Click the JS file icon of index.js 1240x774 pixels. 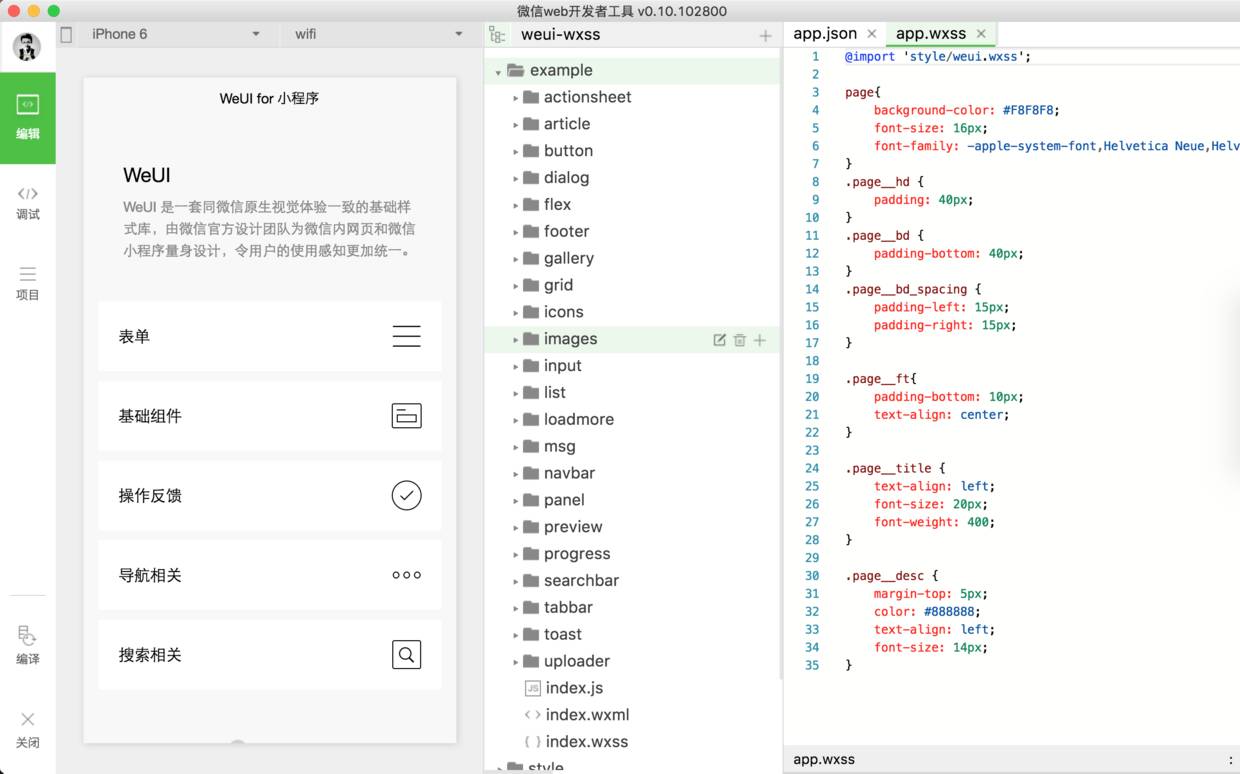[533, 688]
